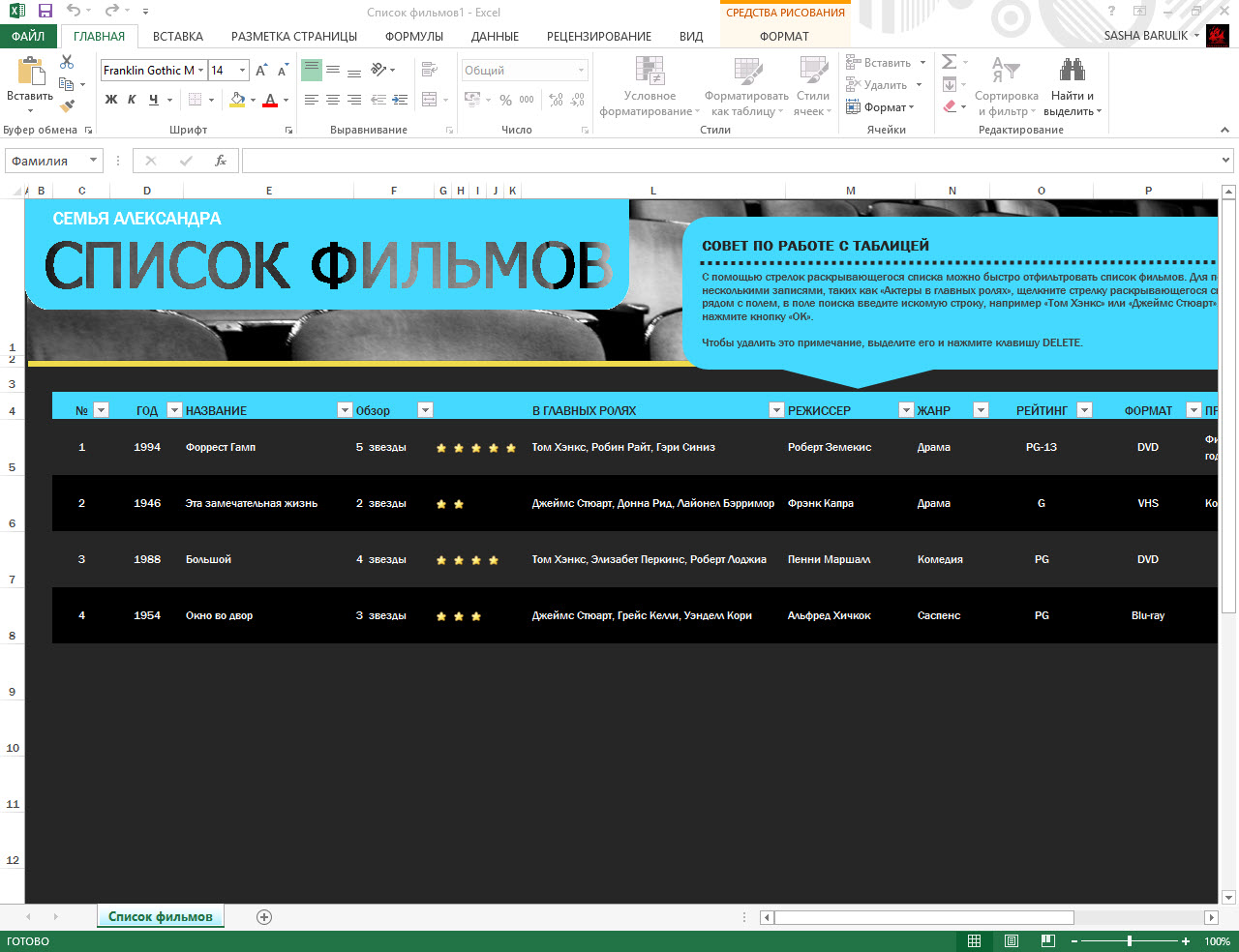1239x952 pixels.
Task: Click the fx Insert Function icon
Action: pyautogui.click(x=221, y=161)
